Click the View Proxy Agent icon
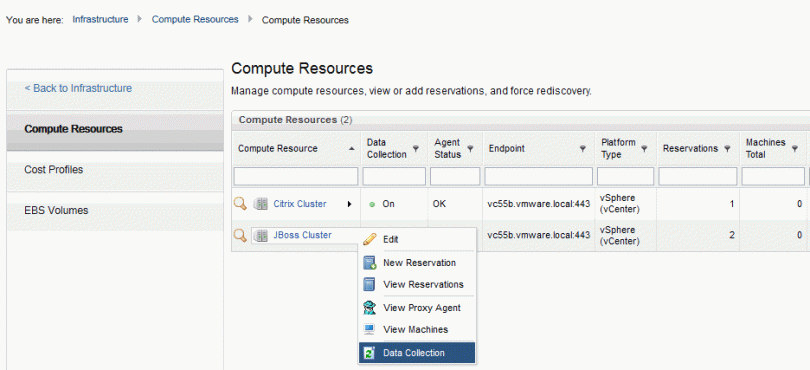The image size is (810, 370). point(369,307)
